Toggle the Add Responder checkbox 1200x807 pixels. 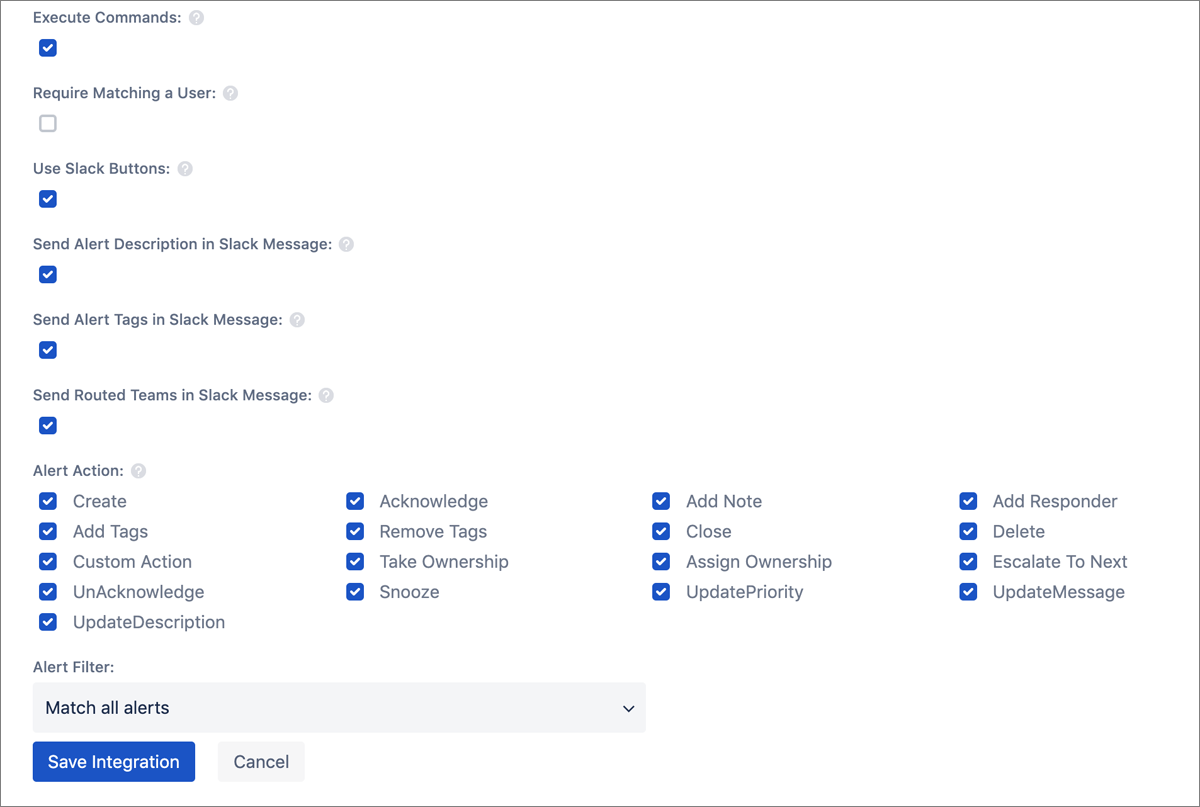point(968,501)
